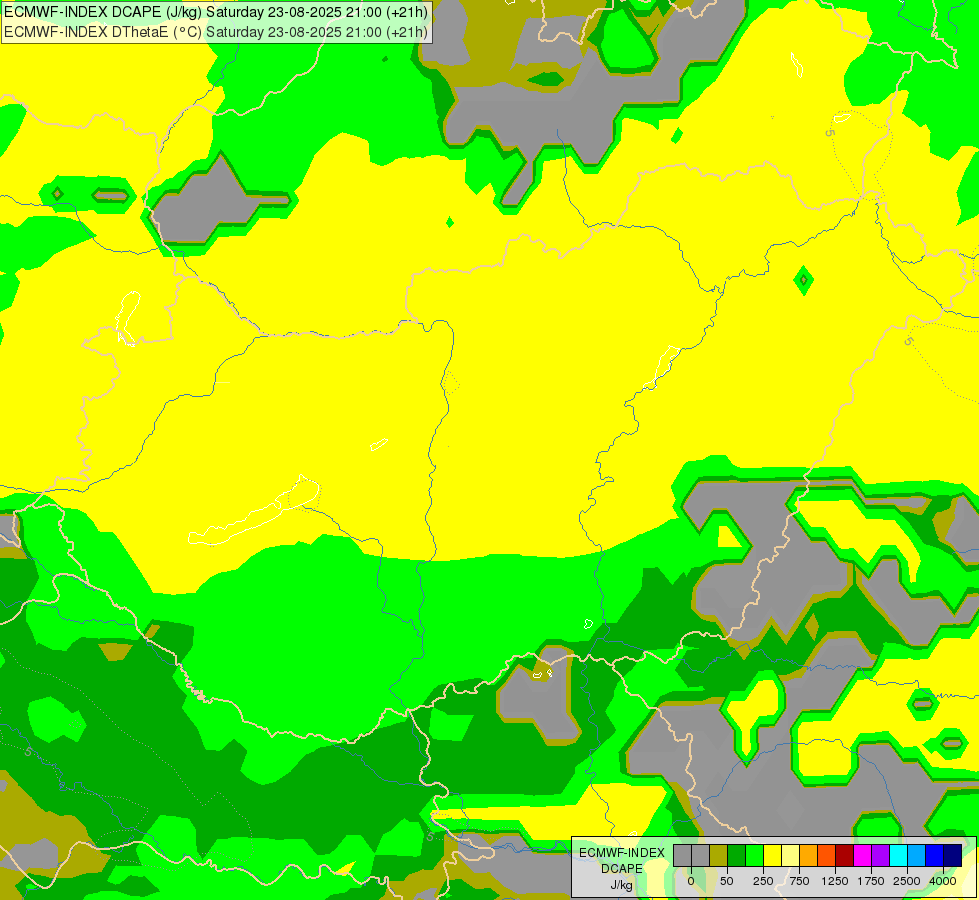Select the dark green legend color swatch
This screenshot has width=979, height=900.
pyautogui.click(x=736, y=855)
